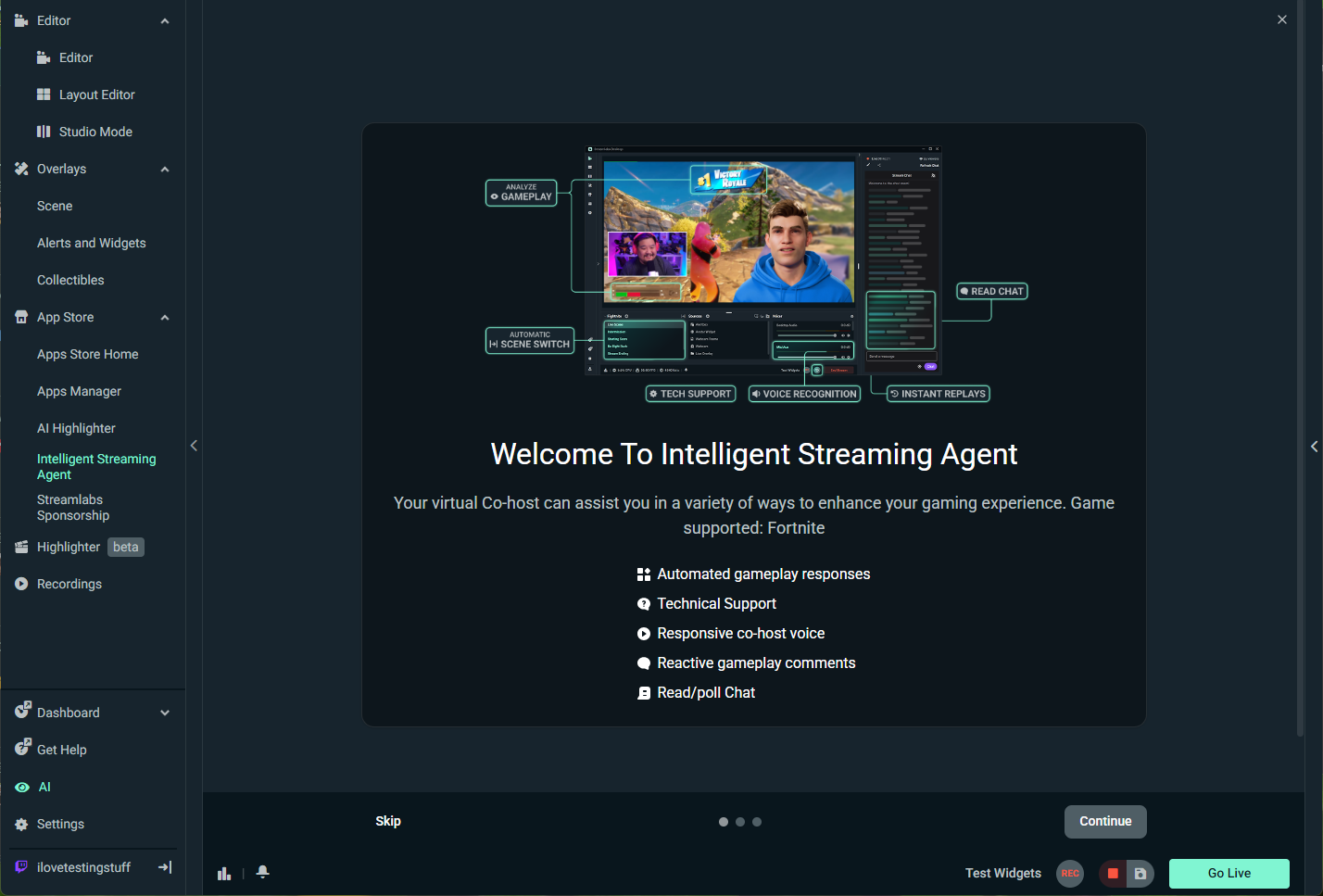The image size is (1323, 896).
Task: Click the notifications bell icon
Action: coord(262,872)
